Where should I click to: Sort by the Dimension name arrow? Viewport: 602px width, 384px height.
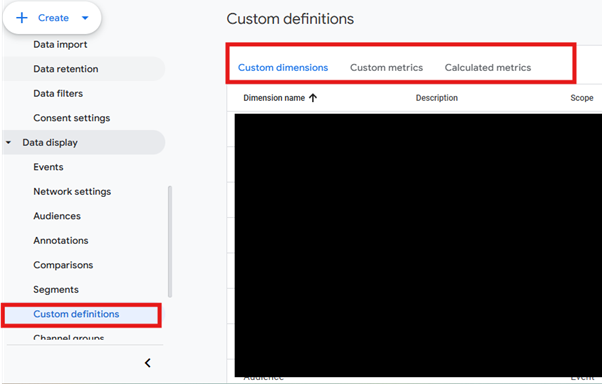tap(313, 98)
